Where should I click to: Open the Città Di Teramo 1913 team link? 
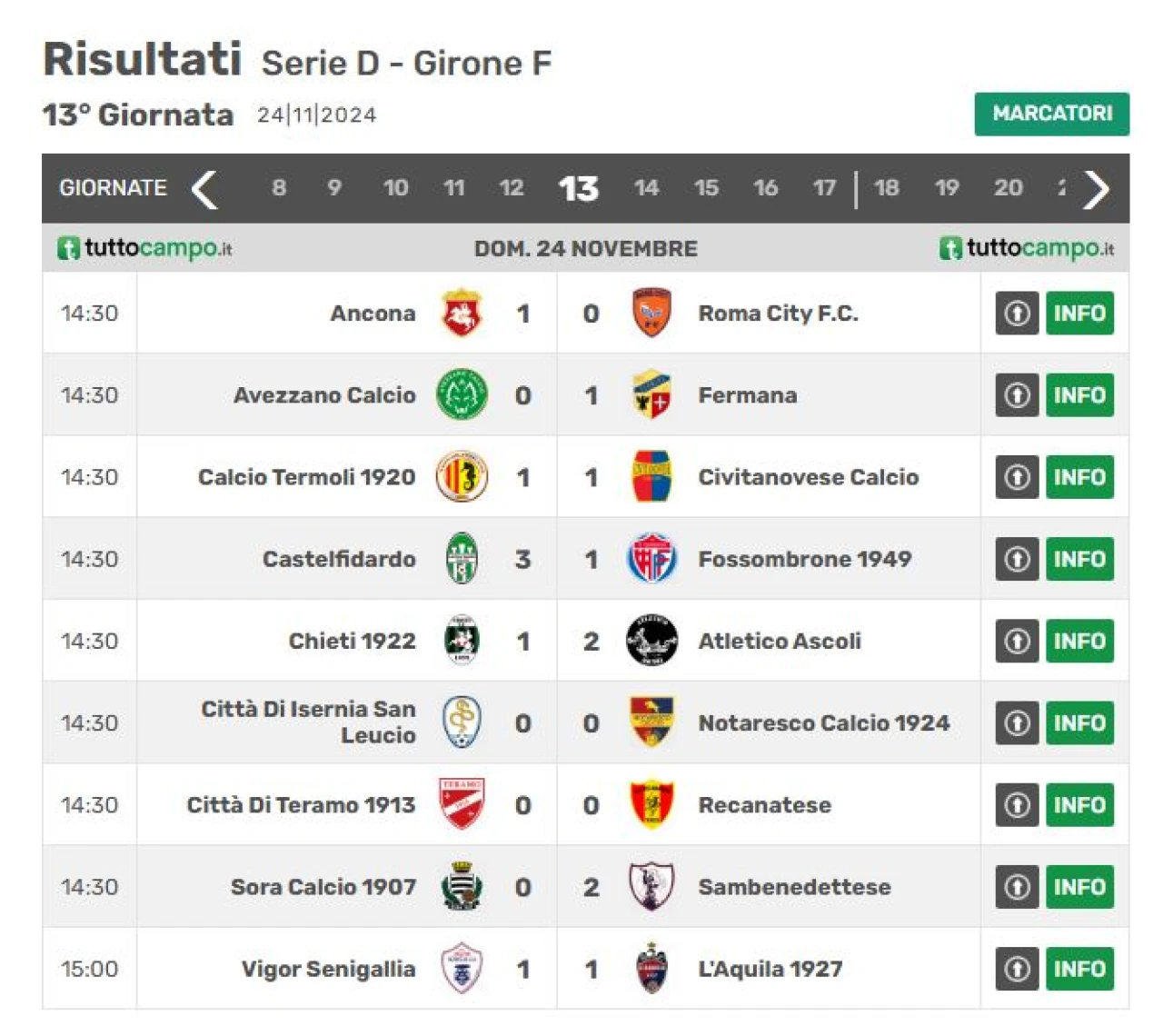click(x=301, y=805)
